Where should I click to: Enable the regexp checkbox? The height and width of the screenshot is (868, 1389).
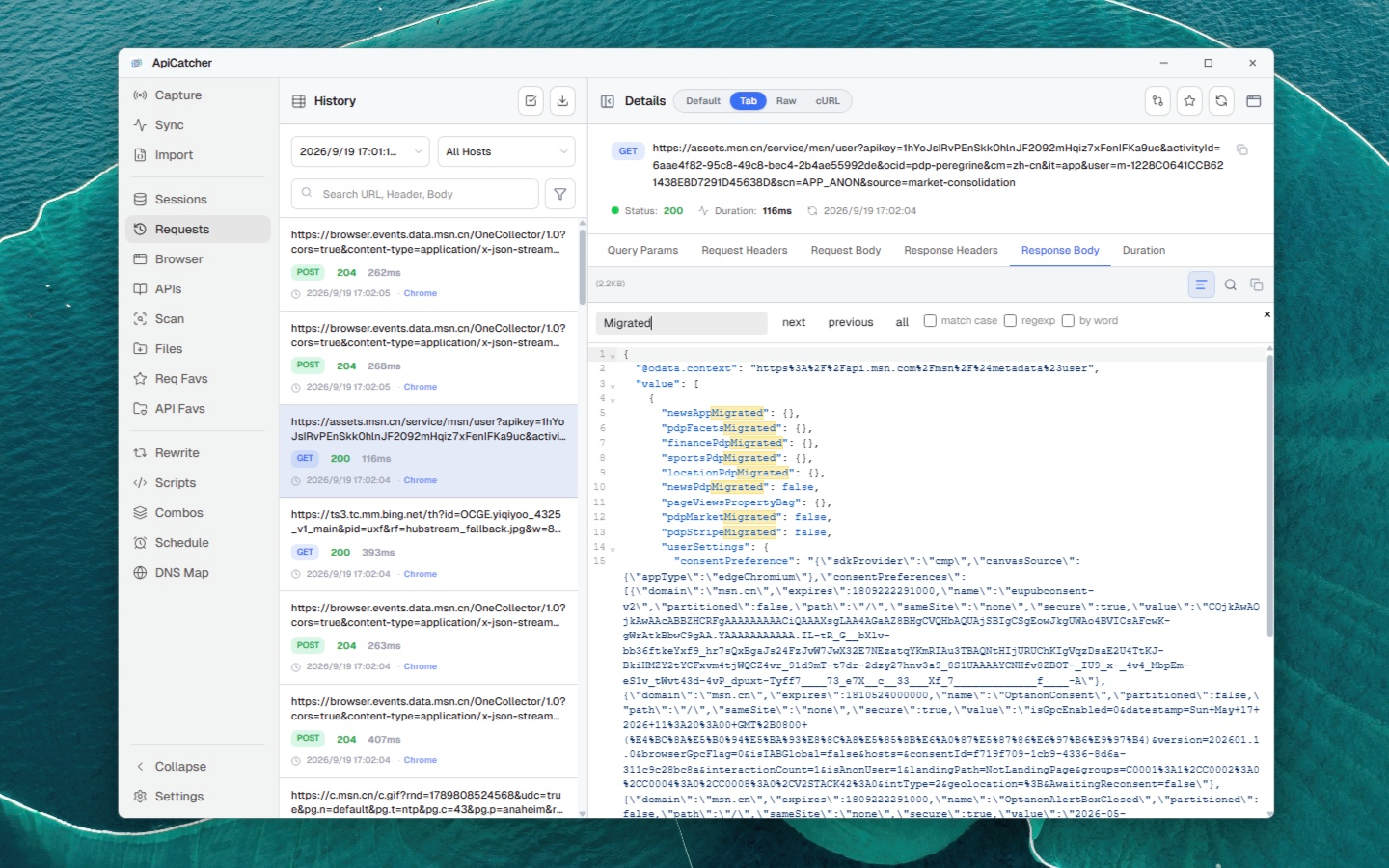click(x=1010, y=321)
